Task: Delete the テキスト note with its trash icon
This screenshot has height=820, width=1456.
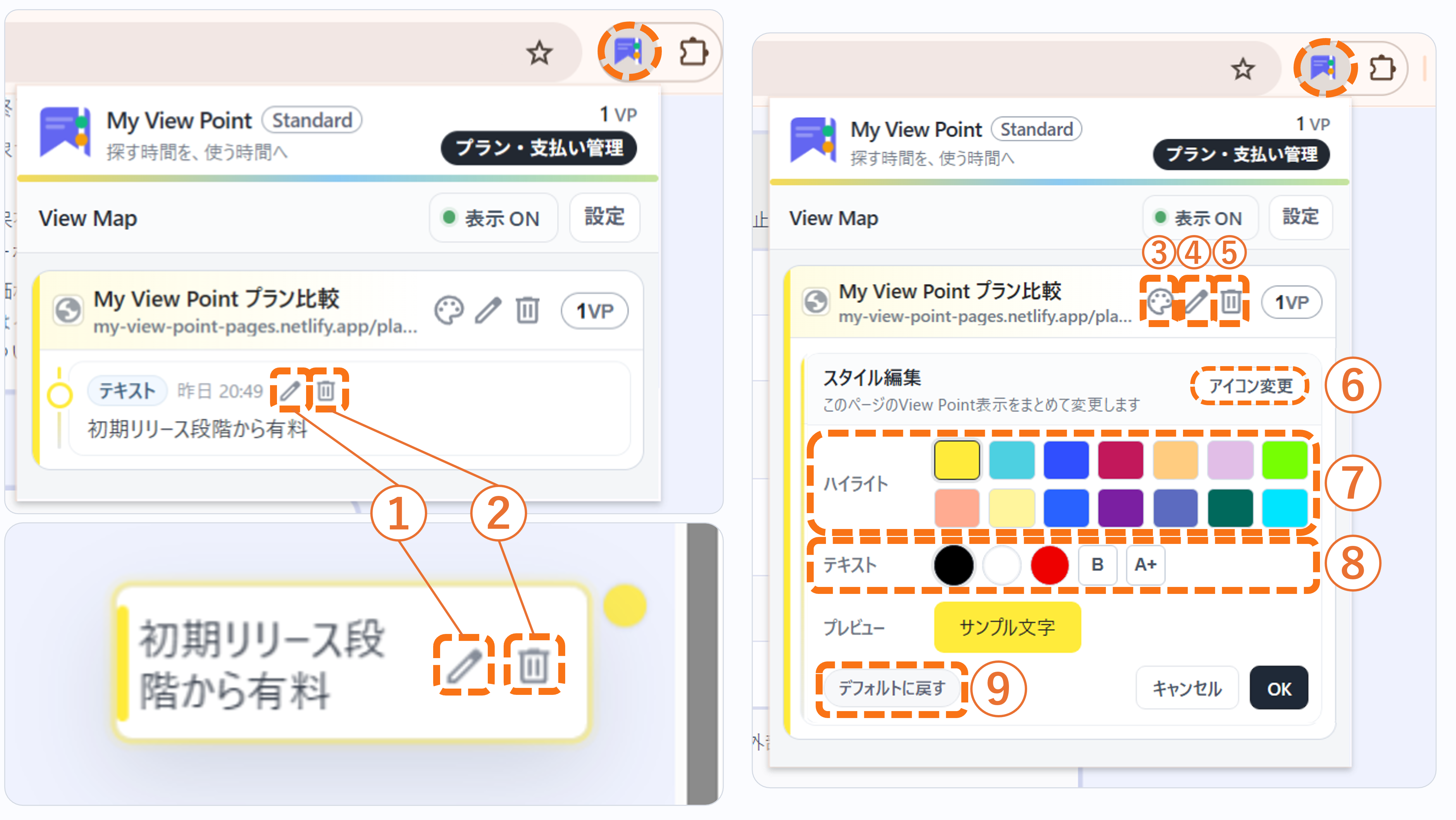Action: click(x=326, y=390)
